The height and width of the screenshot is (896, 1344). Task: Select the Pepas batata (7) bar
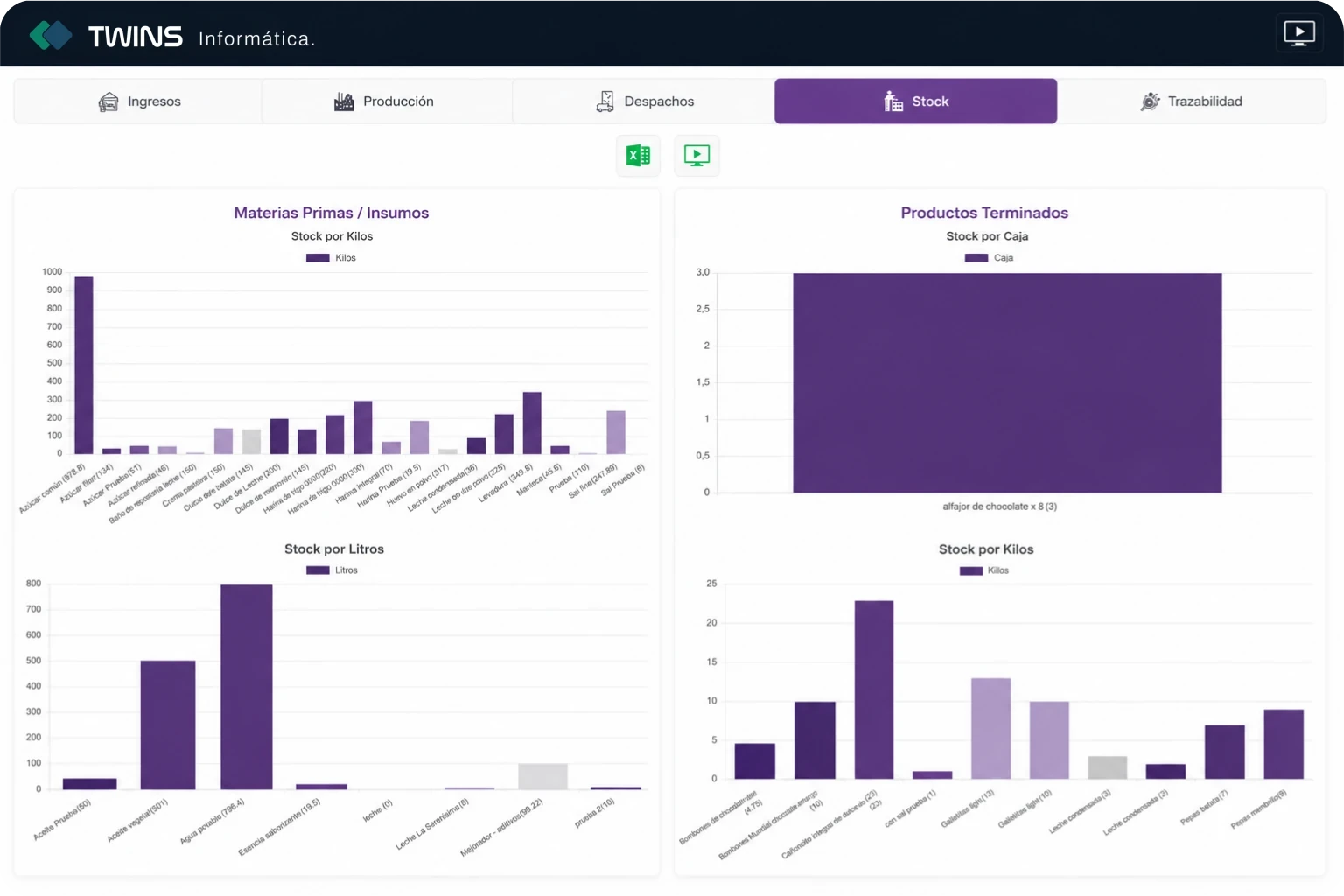pos(1224,752)
